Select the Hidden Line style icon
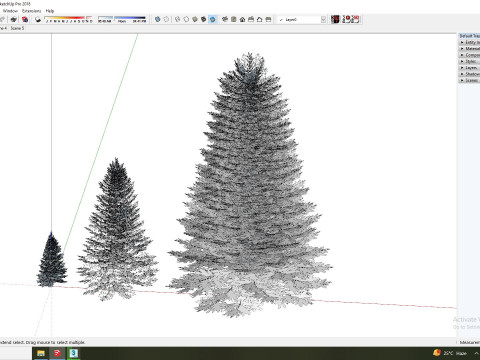This screenshot has width=480, height=360. point(186,20)
